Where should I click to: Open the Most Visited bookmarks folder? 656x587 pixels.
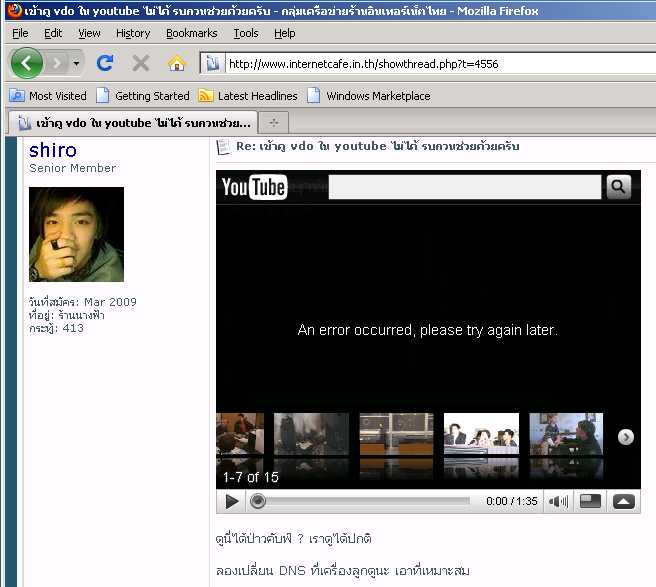48,96
